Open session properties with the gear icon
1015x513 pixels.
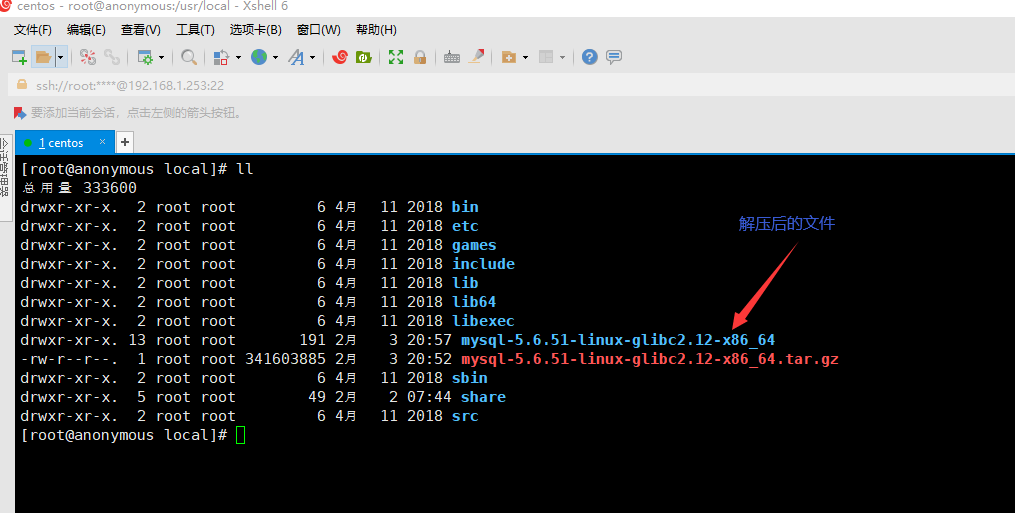point(145,57)
